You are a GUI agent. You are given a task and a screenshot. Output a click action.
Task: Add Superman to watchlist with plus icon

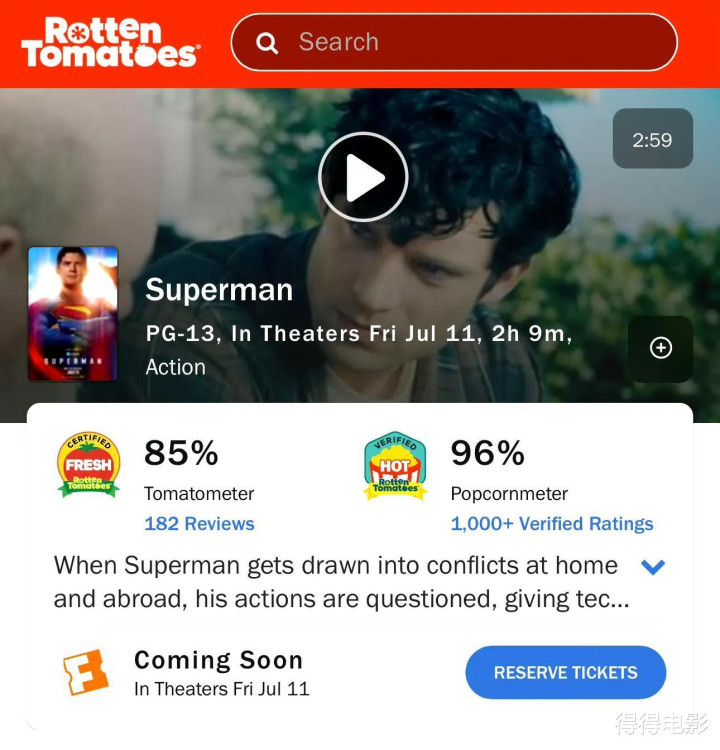pos(661,348)
